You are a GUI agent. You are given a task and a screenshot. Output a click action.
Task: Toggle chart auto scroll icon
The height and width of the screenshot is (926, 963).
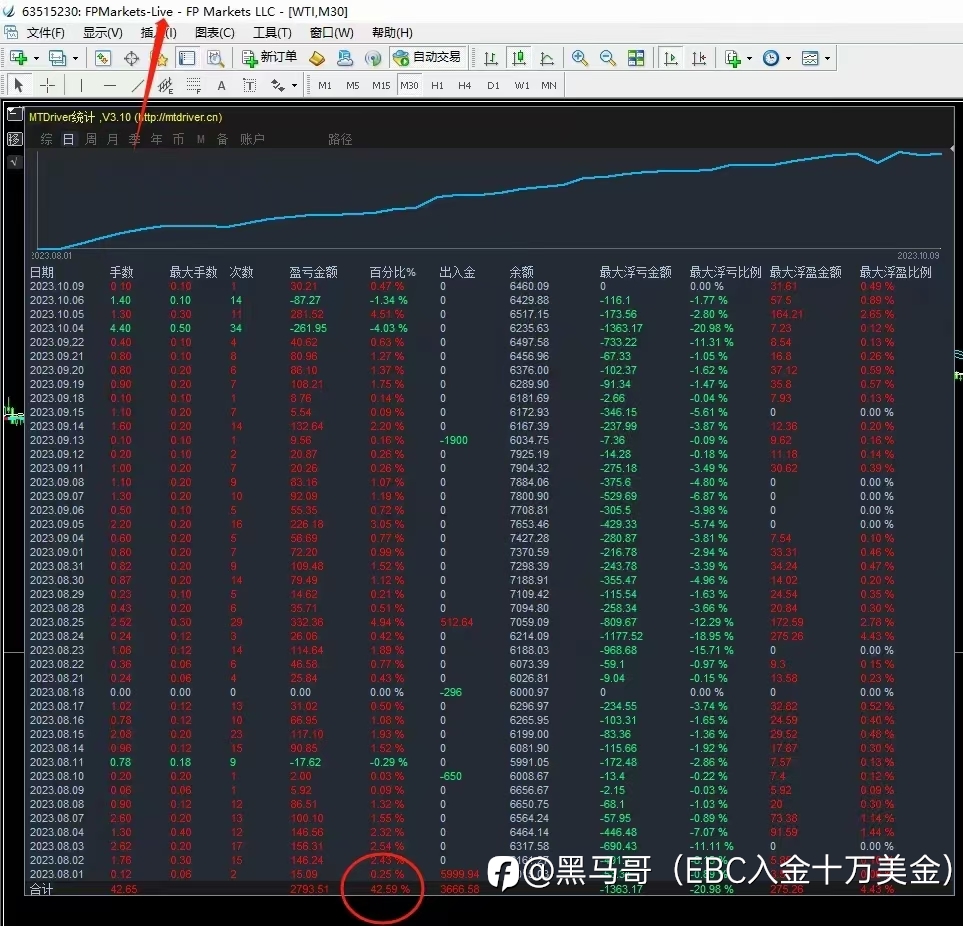(671, 58)
